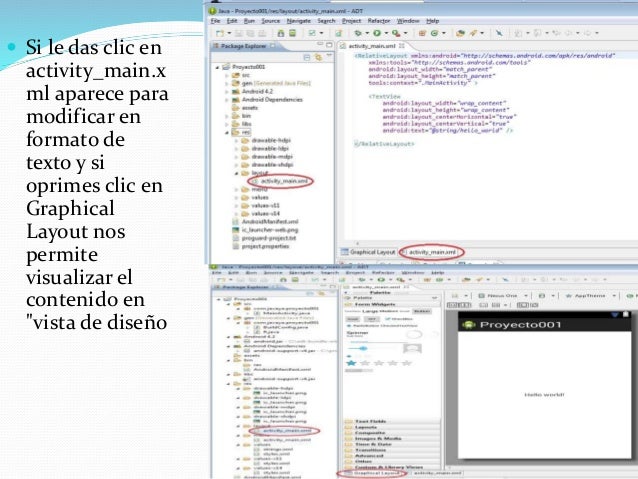Screen dimensions: 638x479
Task: Click the Print icon in XML editor window toolbar
Action: [x=262, y=33]
